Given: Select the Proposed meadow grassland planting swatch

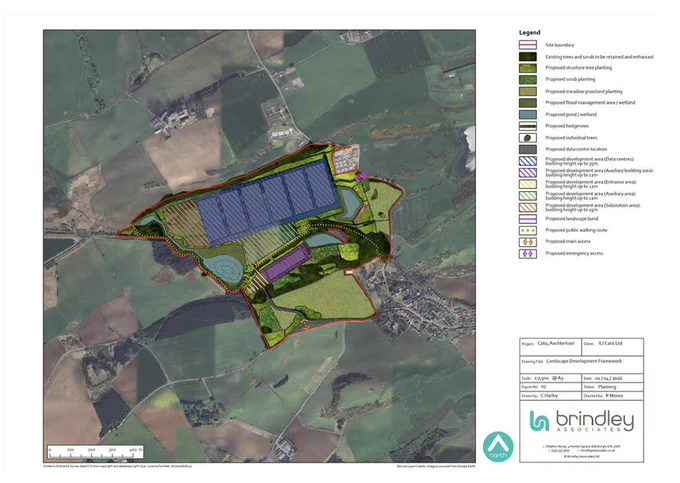Looking at the screenshot, I should [x=527, y=91].
